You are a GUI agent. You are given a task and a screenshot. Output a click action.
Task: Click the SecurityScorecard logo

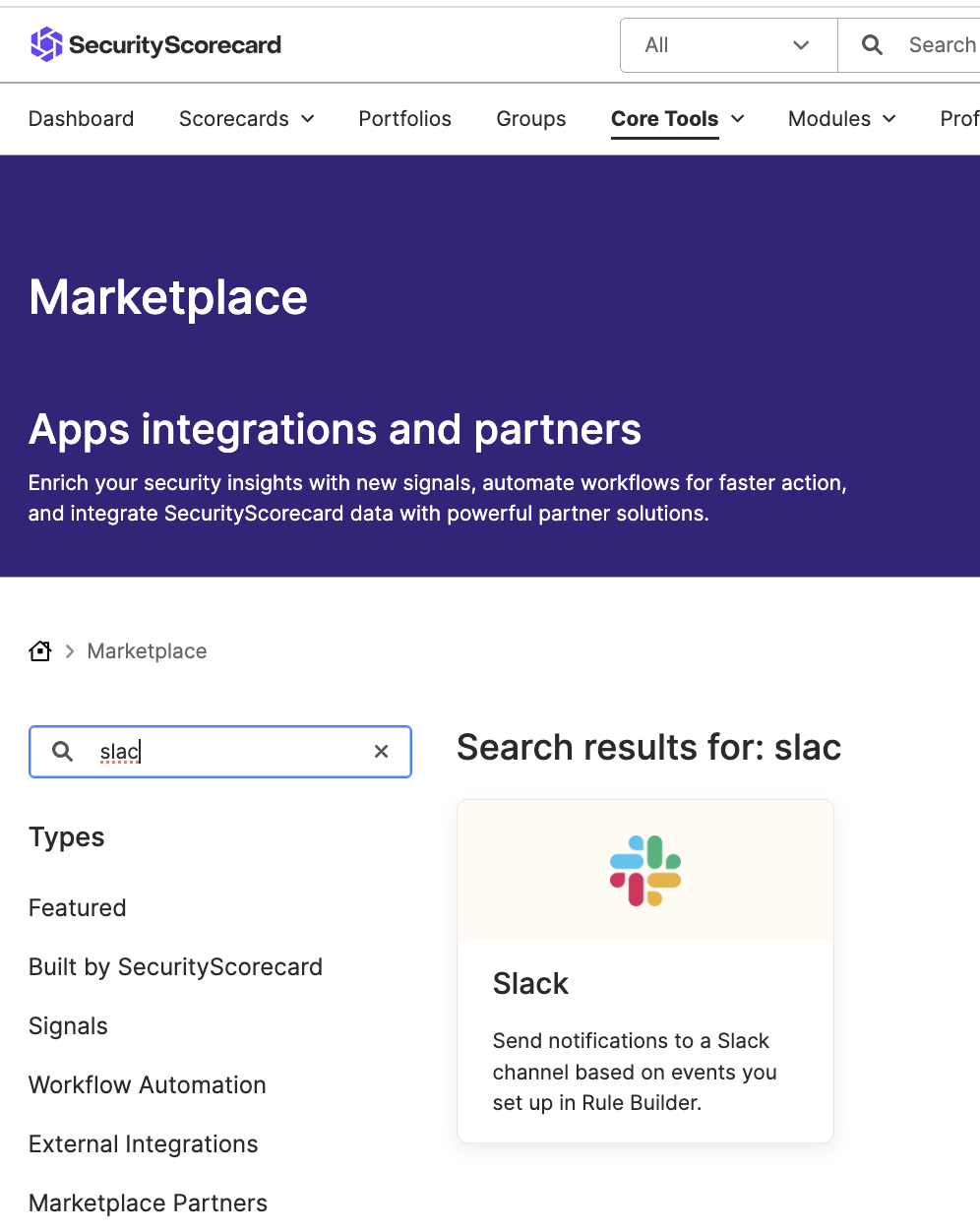pyautogui.click(x=155, y=45)
